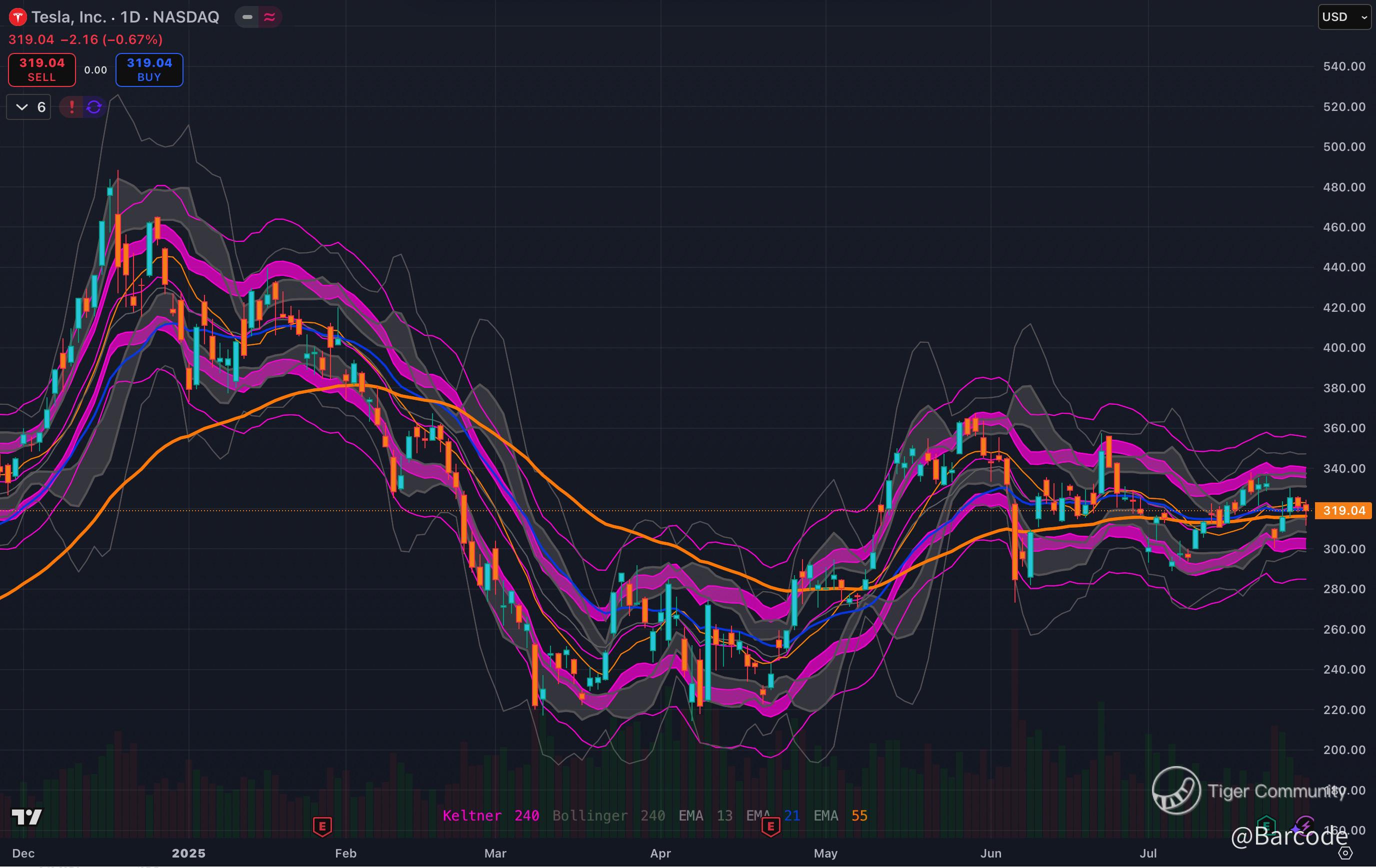The width and height of the screenshot is (1376, 868).
Task: Click the Tesla logo icon
Action: coord(17,17)
